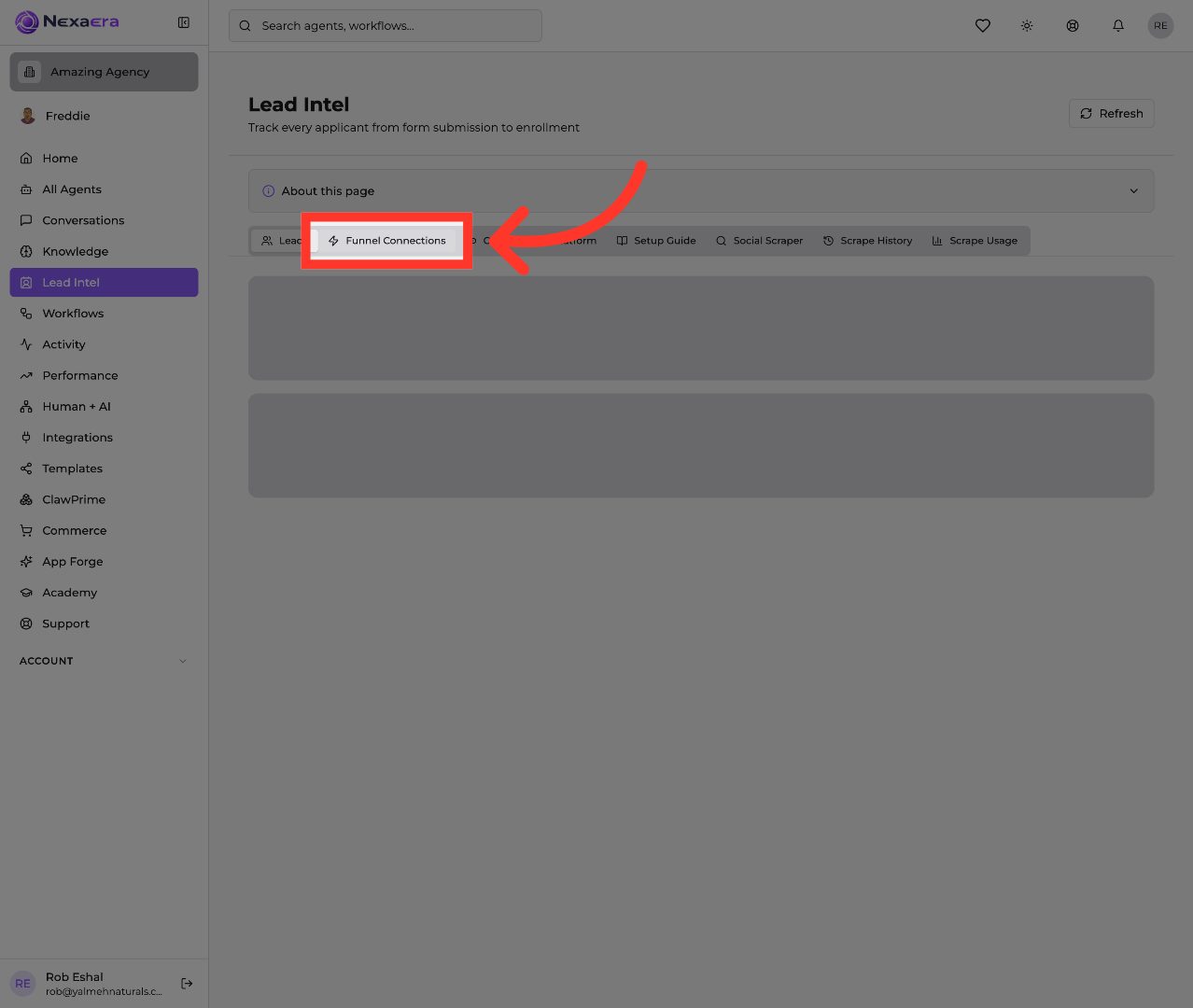Open Workflows section
The height and width of the screenshot is (1008, 1193).
[104, 314]
